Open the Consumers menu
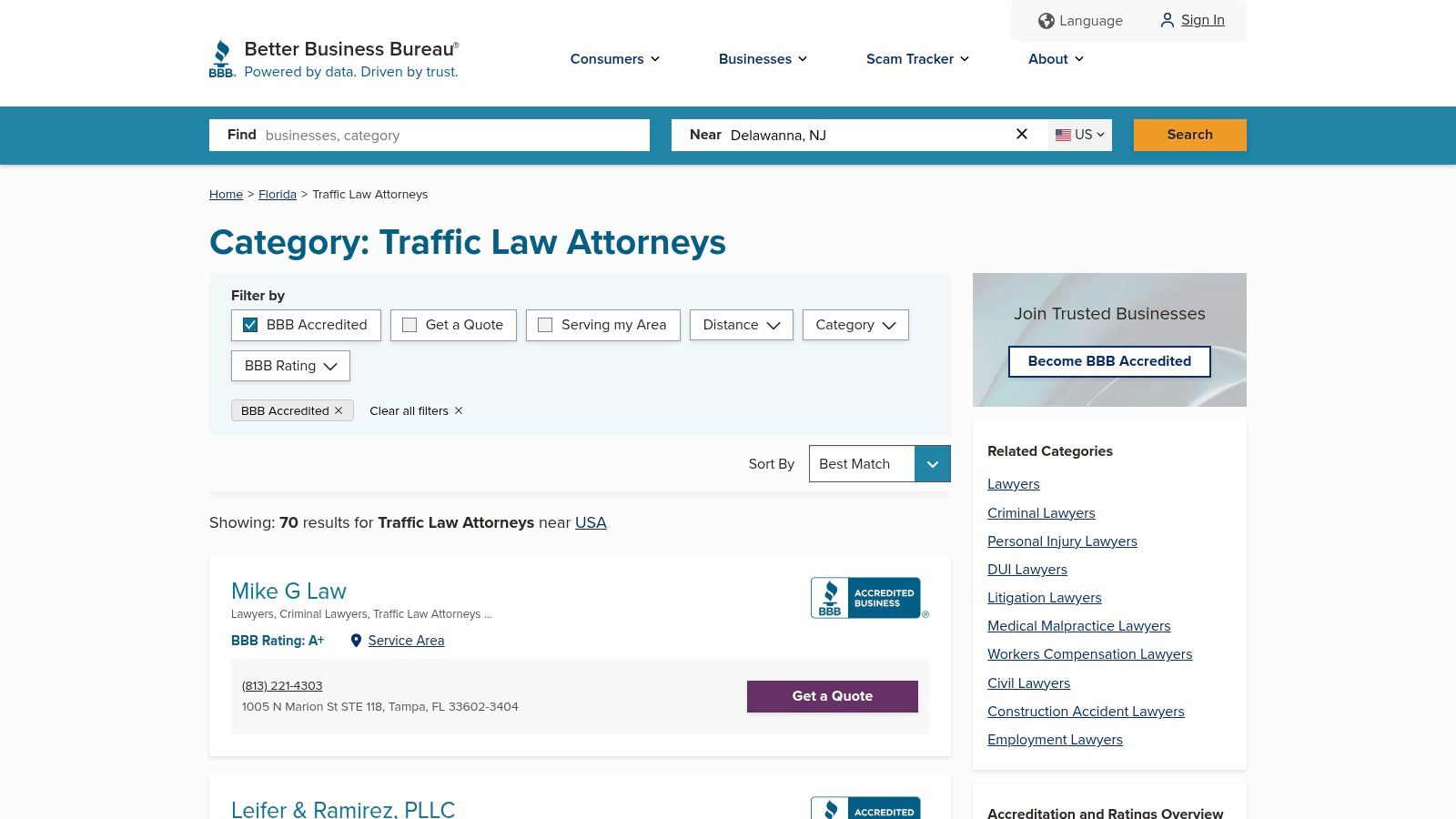The height and width of the screenshot is (819, 1456). 614,59
